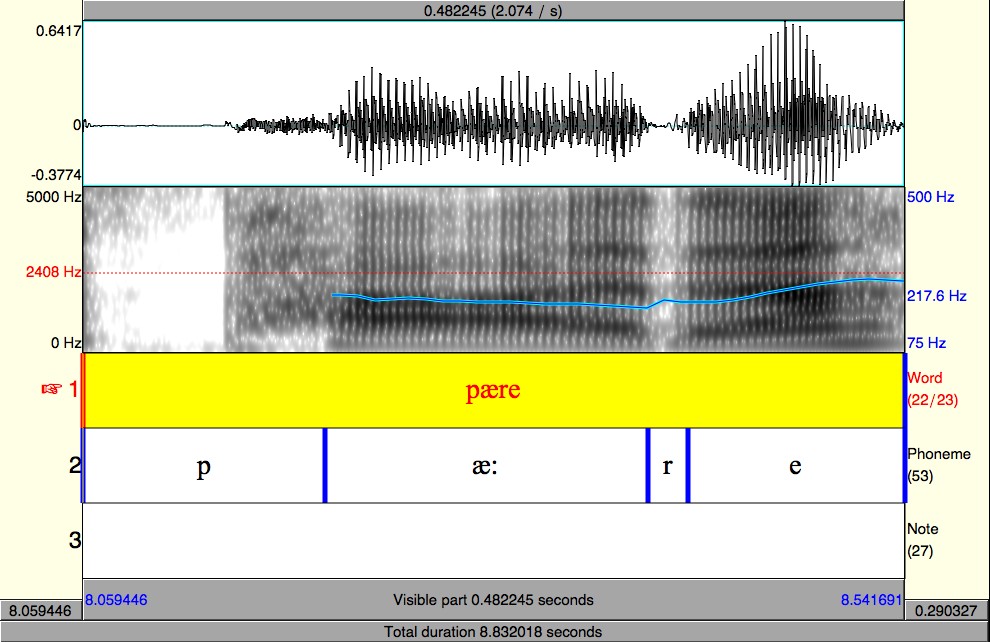The image size is (990, 642).
Task: Click the 5000 Hz spectrogram ceiling label
Action: pos(53,197)
